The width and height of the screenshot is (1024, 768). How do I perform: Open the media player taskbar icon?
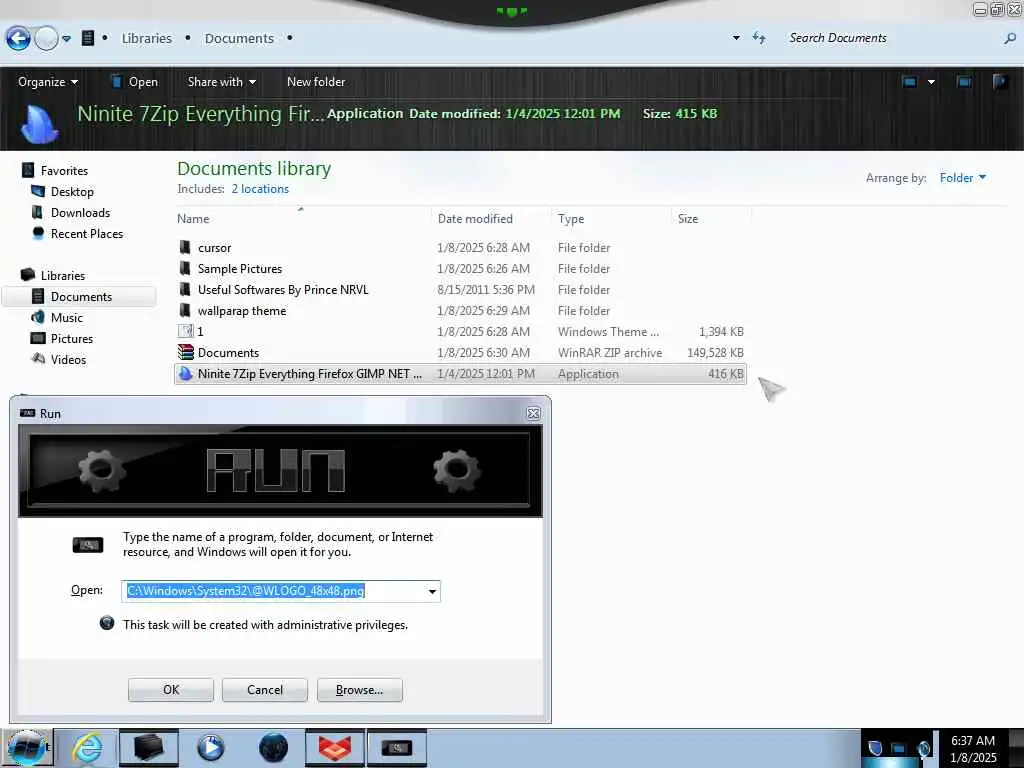[210, 748]
